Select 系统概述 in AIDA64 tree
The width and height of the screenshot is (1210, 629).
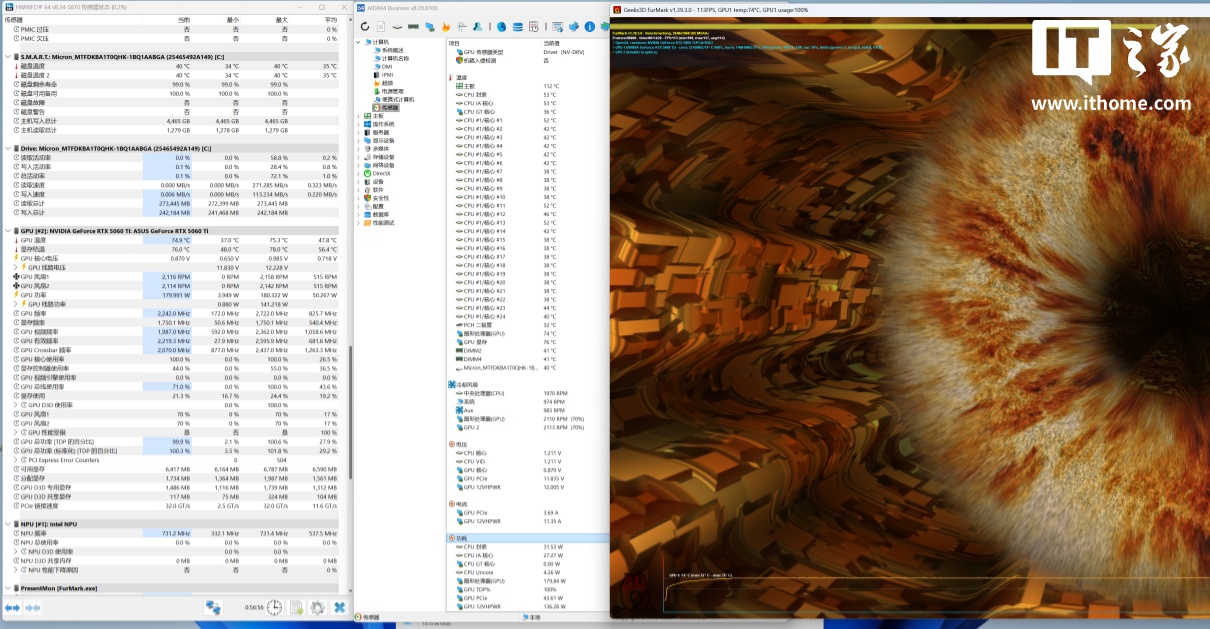click(392, 50)
